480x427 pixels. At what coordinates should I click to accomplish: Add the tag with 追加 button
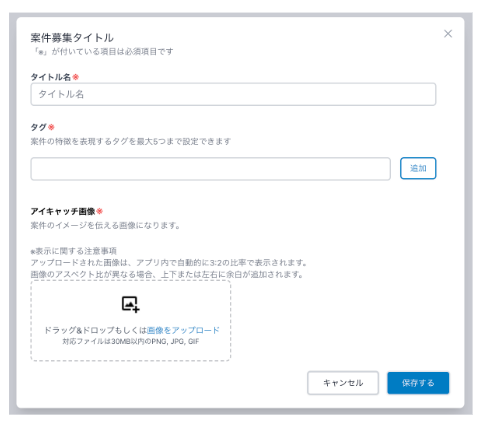418,168
